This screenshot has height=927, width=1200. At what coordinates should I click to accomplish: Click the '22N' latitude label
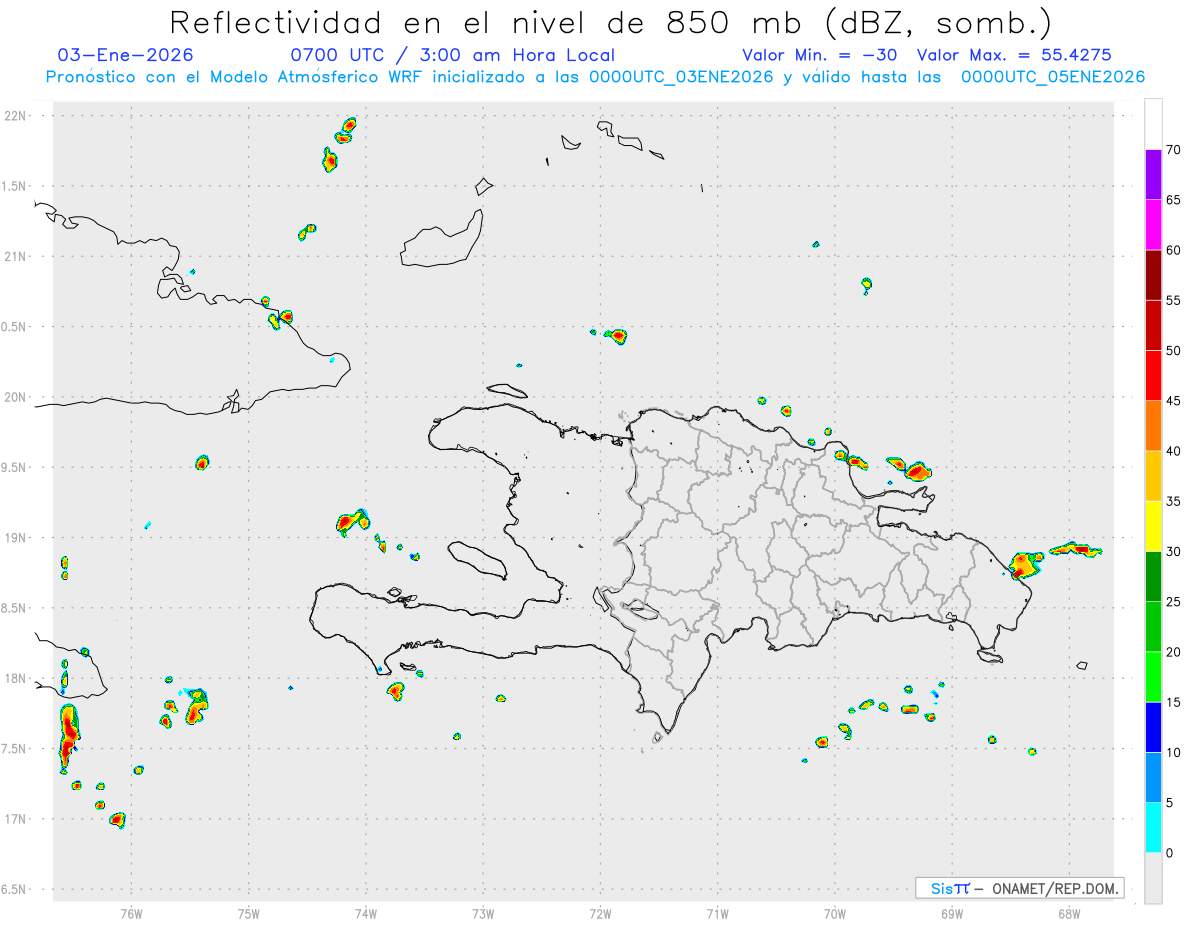[x=17, y=116]
